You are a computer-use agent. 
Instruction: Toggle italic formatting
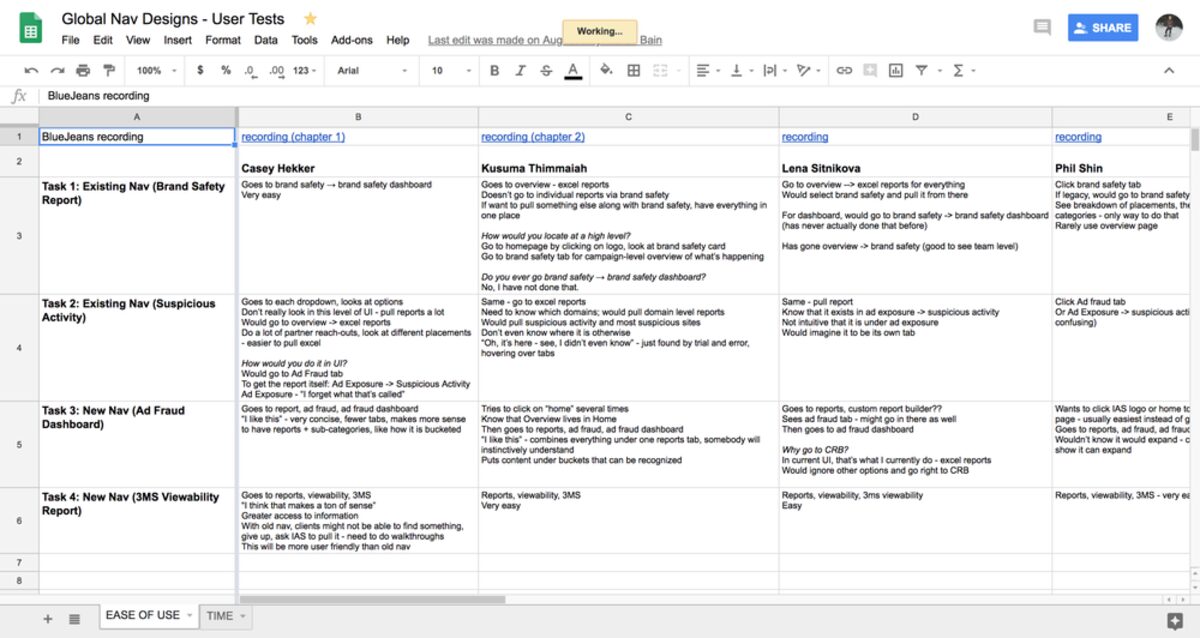coord(520,71)
